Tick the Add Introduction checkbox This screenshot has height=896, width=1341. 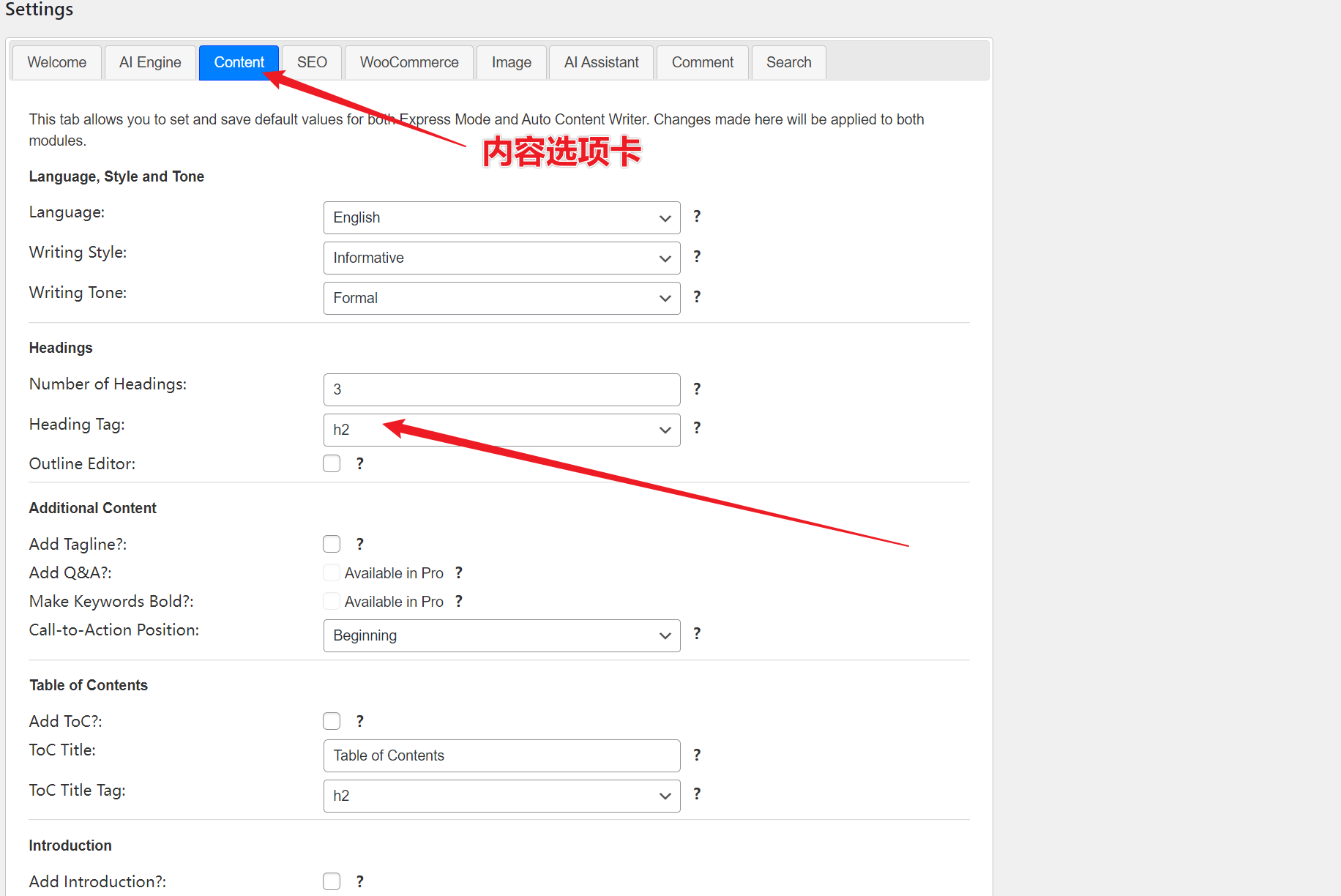coord(332,881)
